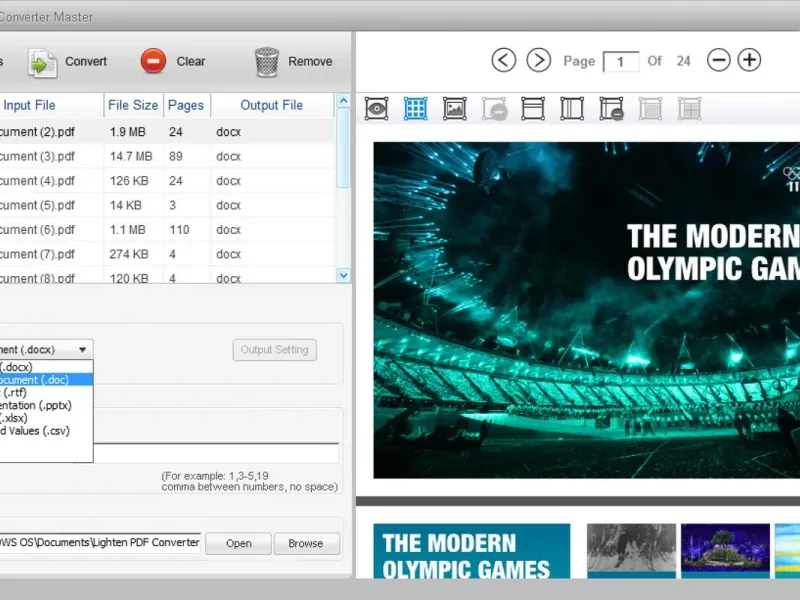The width and height of the screenshot is (800, 600).
Task: Click the black-and-white skier photo on page two
Action: click(632, 548)
